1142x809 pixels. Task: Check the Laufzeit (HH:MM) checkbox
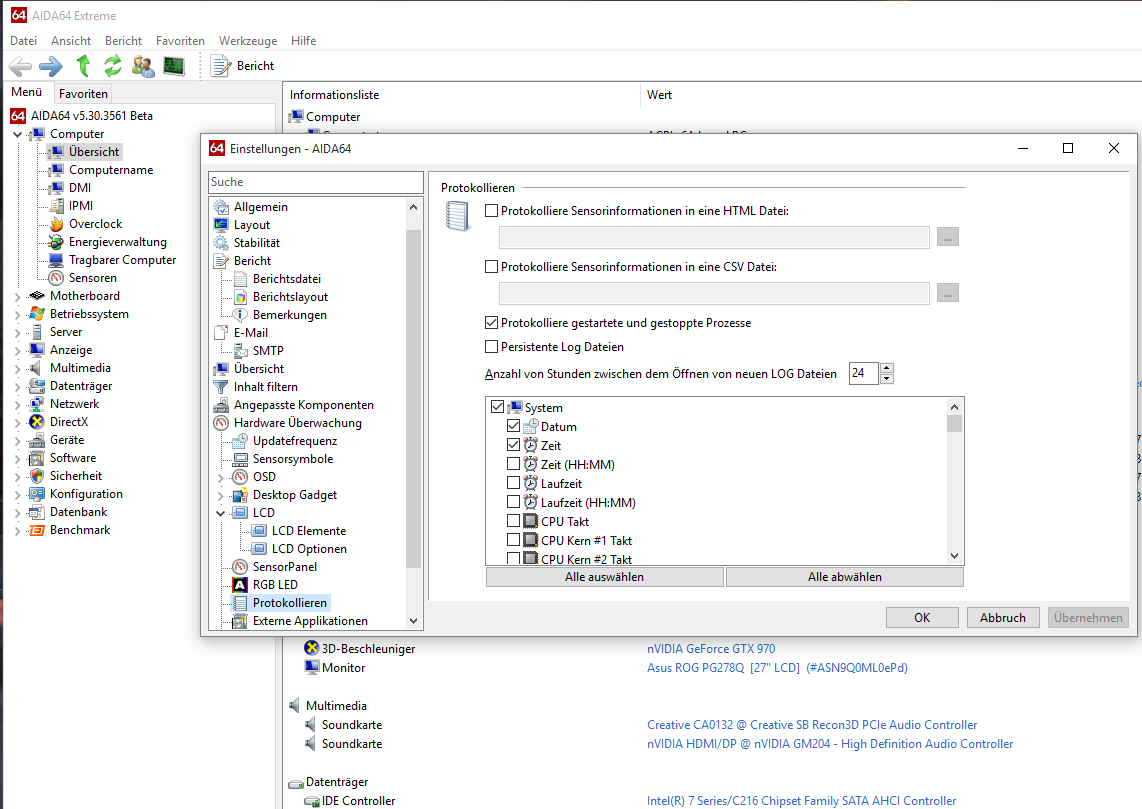(513, 501)
